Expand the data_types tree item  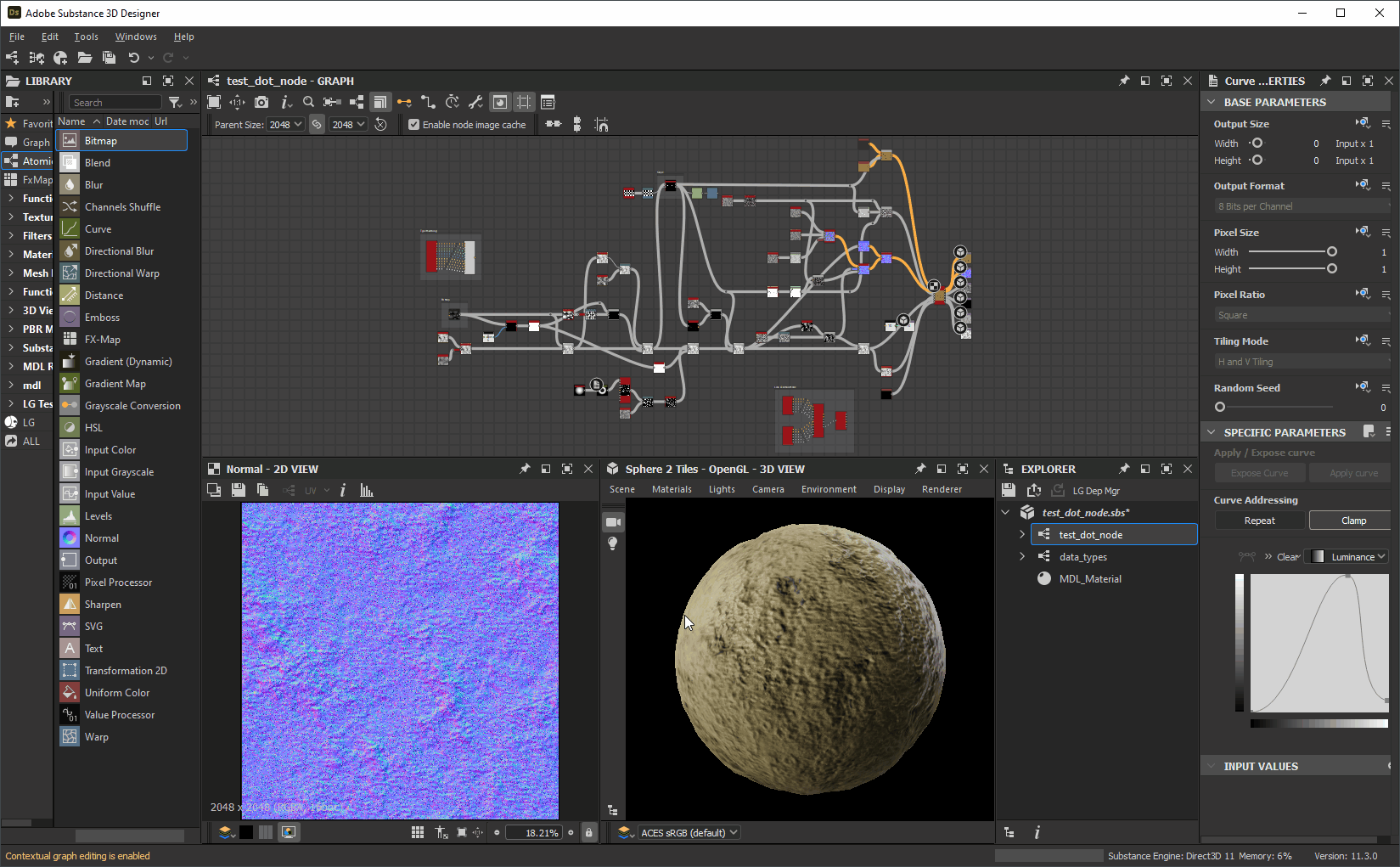[1022, 557]
